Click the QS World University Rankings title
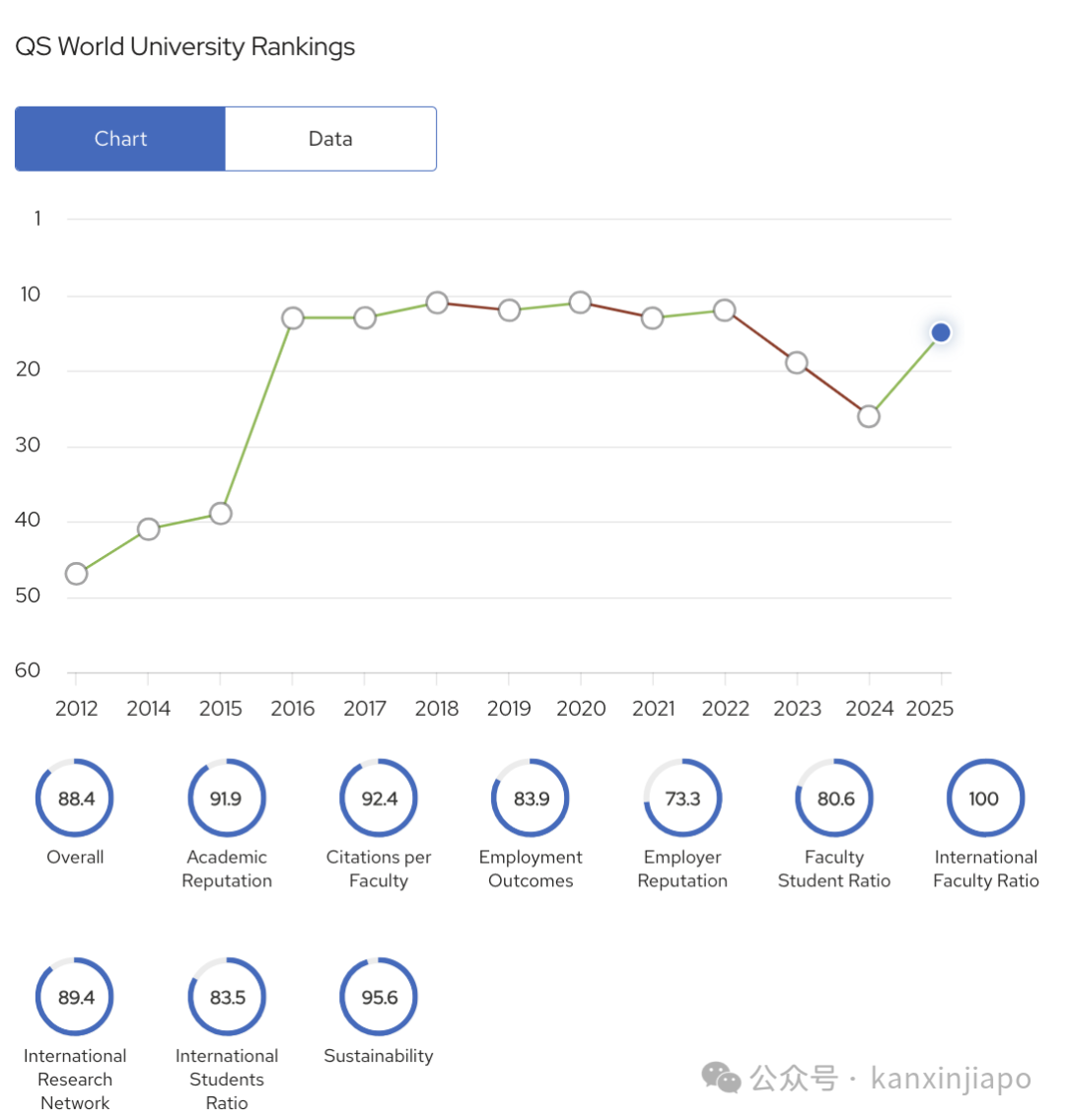Image resolution: width=1065 pixels, height=1120 pixels. tap(184, 46)
